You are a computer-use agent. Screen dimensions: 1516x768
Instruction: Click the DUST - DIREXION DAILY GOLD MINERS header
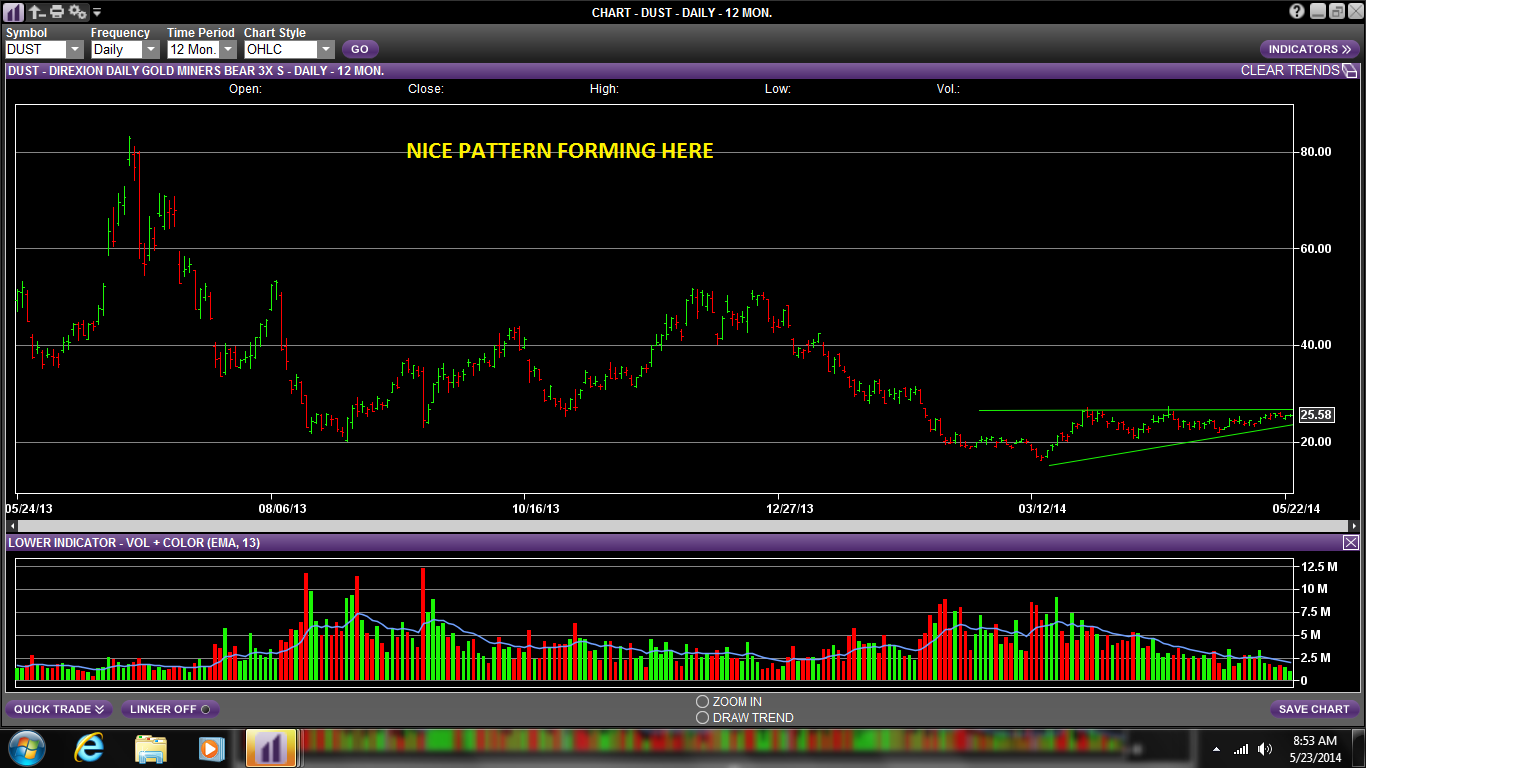click(x=196, y=71)
